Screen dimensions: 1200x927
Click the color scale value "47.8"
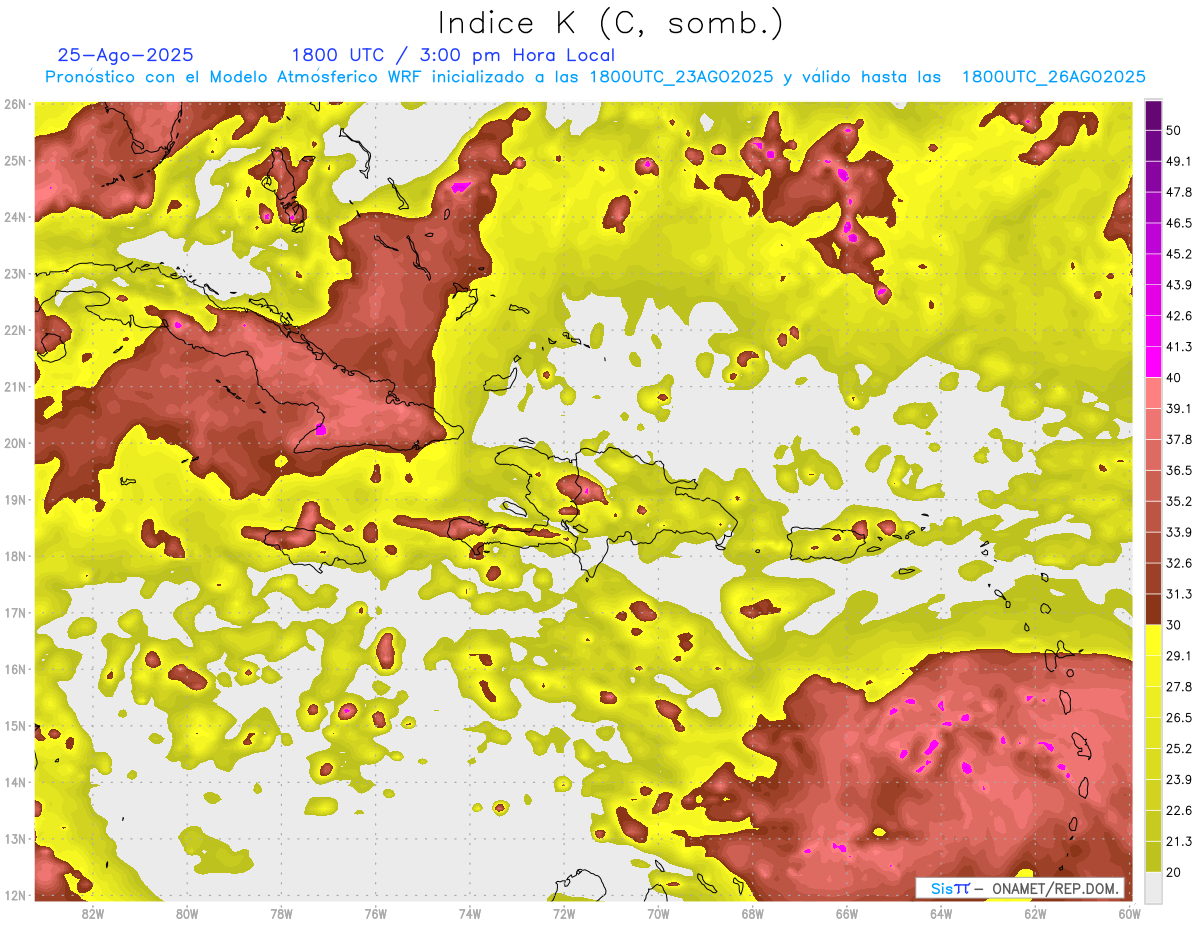coord(1178,193)
